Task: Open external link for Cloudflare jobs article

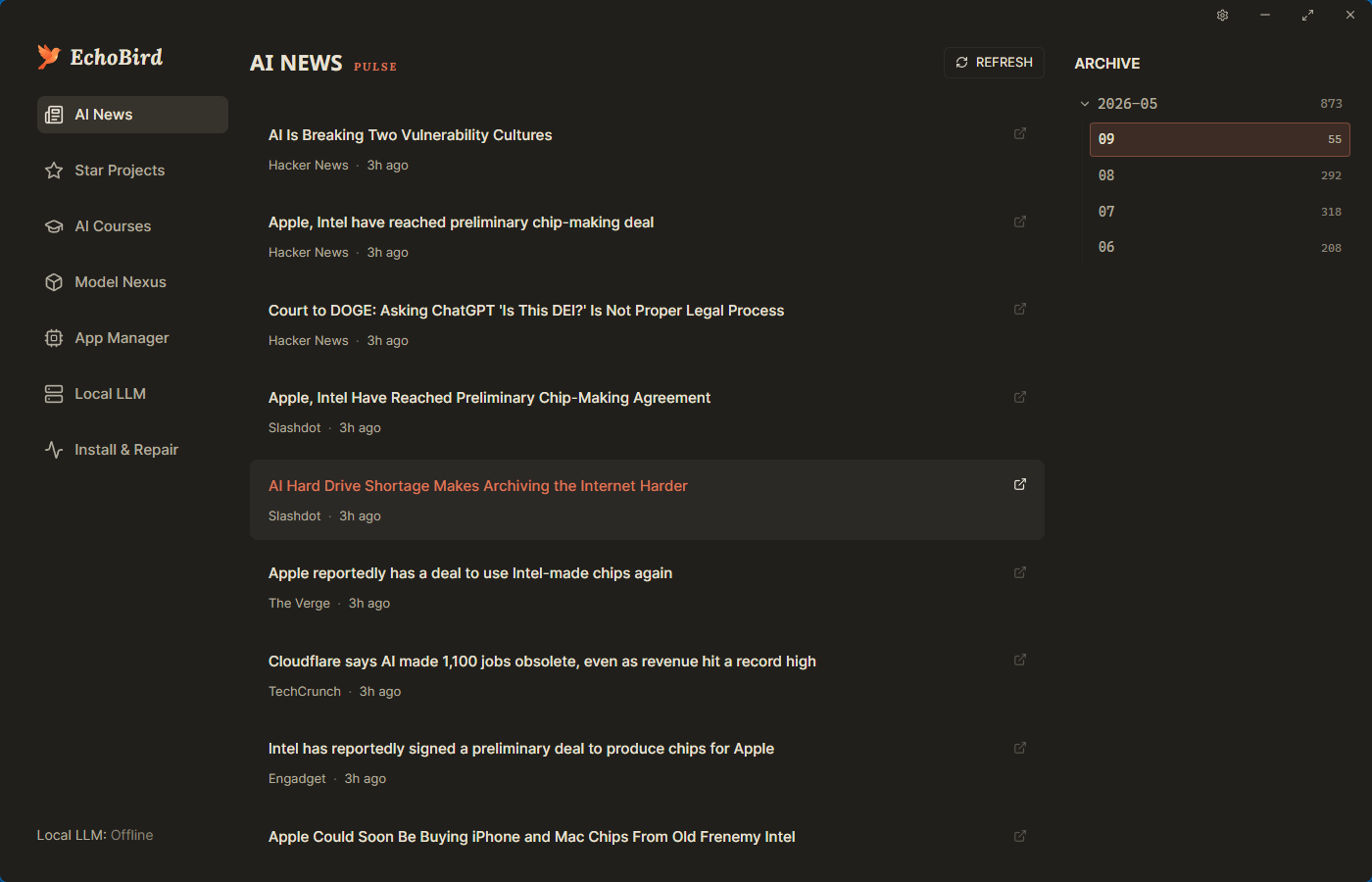Action: point(1020,660)
